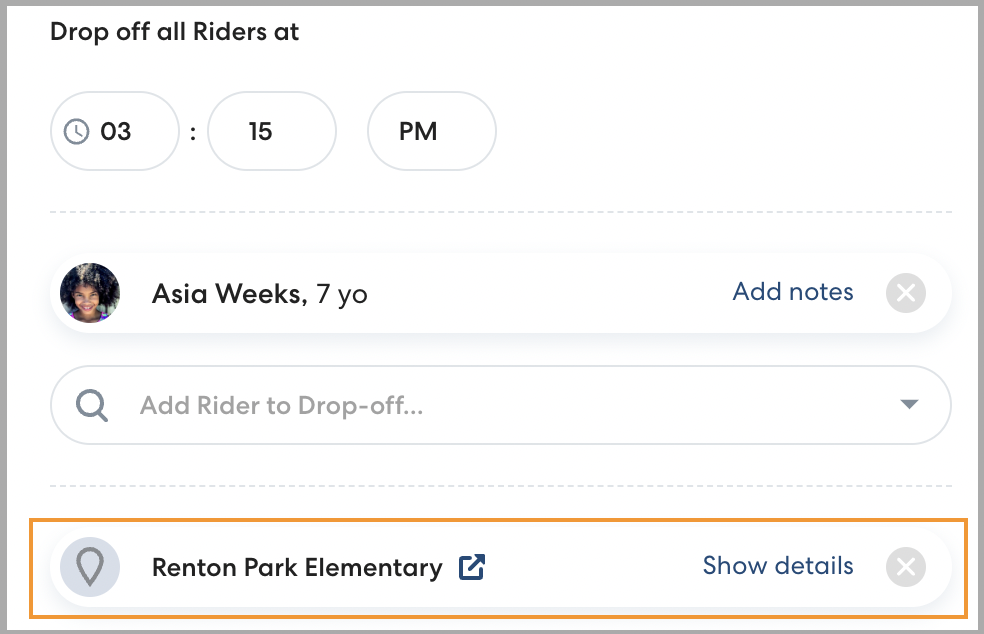Viewport: 984px width, 634px height.
Task: Click the Drop off all Riders heading
Action: click(x=175, y=31)
